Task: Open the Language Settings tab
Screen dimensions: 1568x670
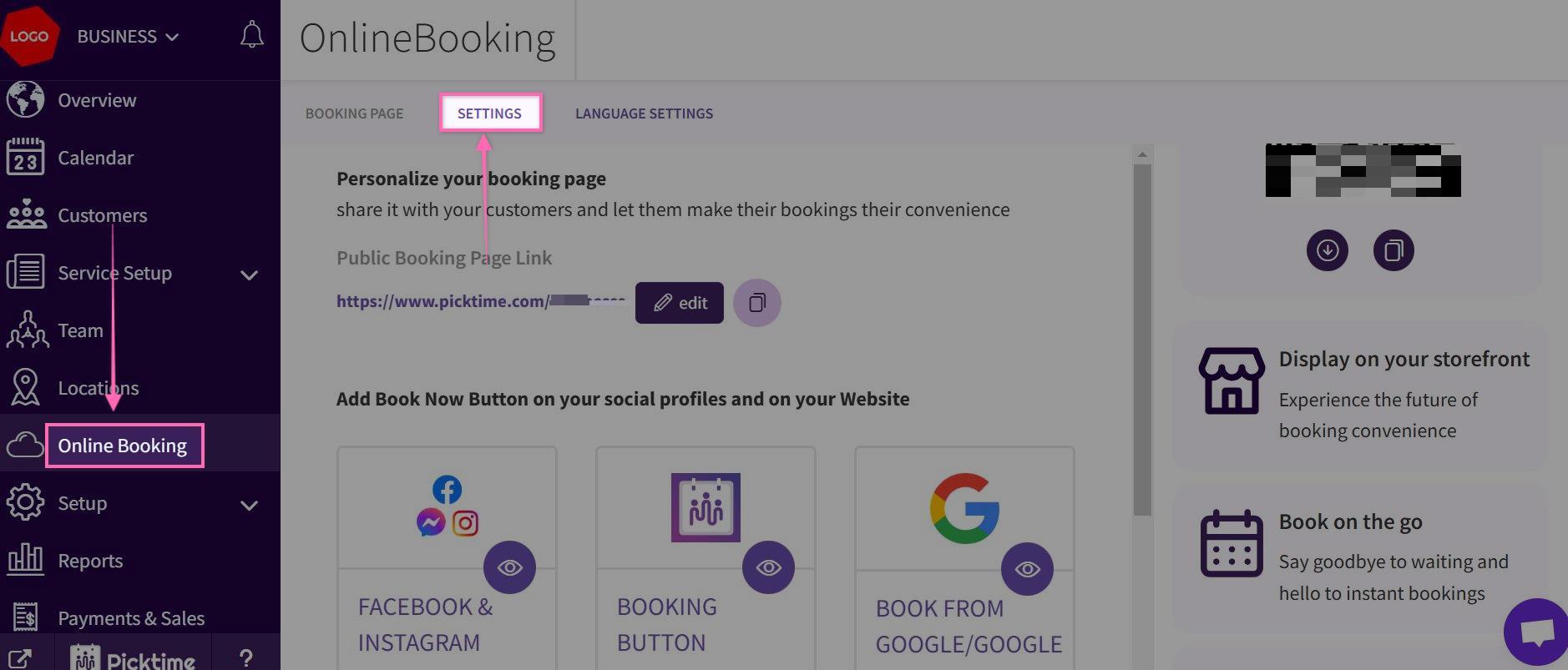Action: (x=644, y=113)
